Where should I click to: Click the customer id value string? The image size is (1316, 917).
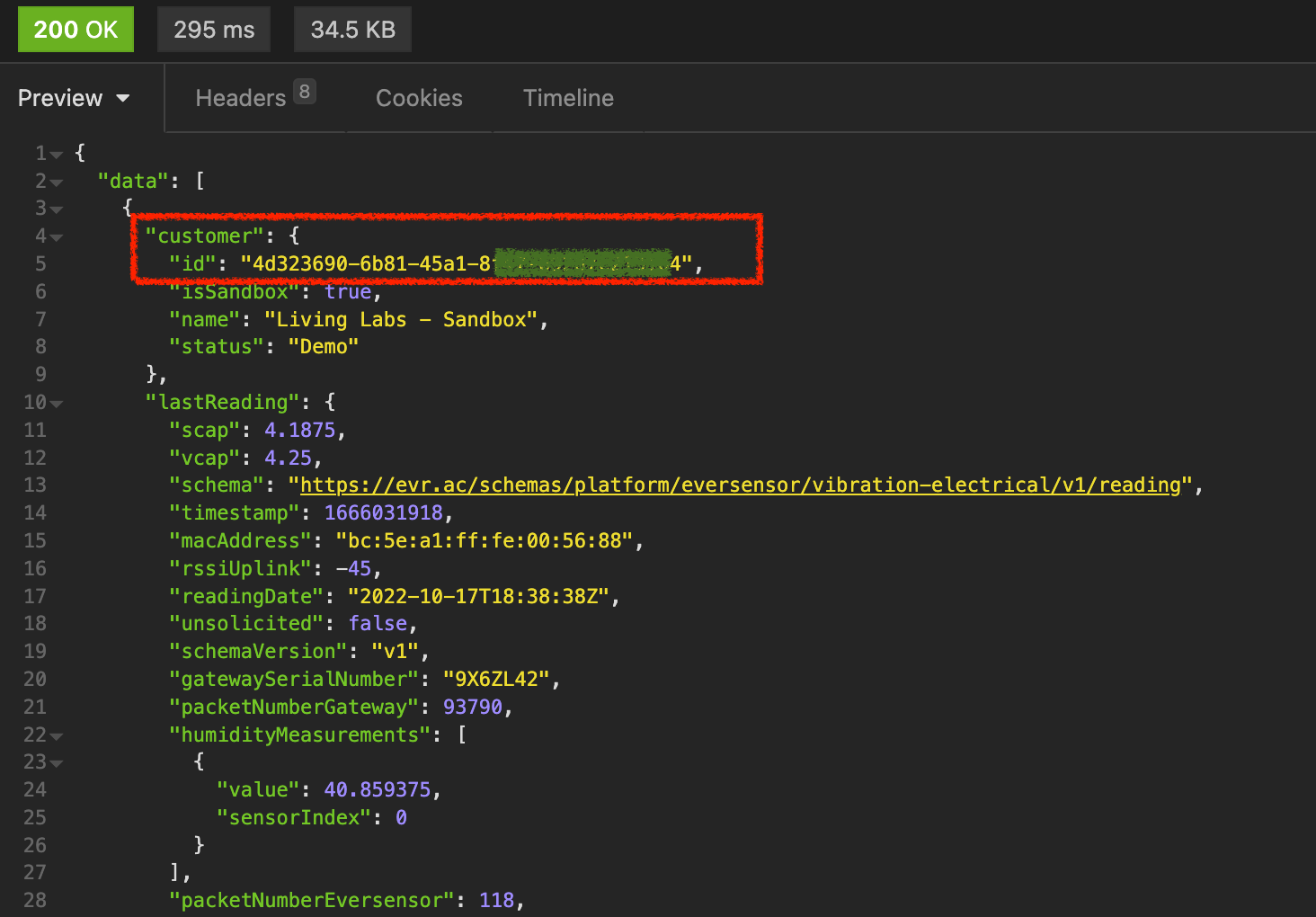coord(466,263)
